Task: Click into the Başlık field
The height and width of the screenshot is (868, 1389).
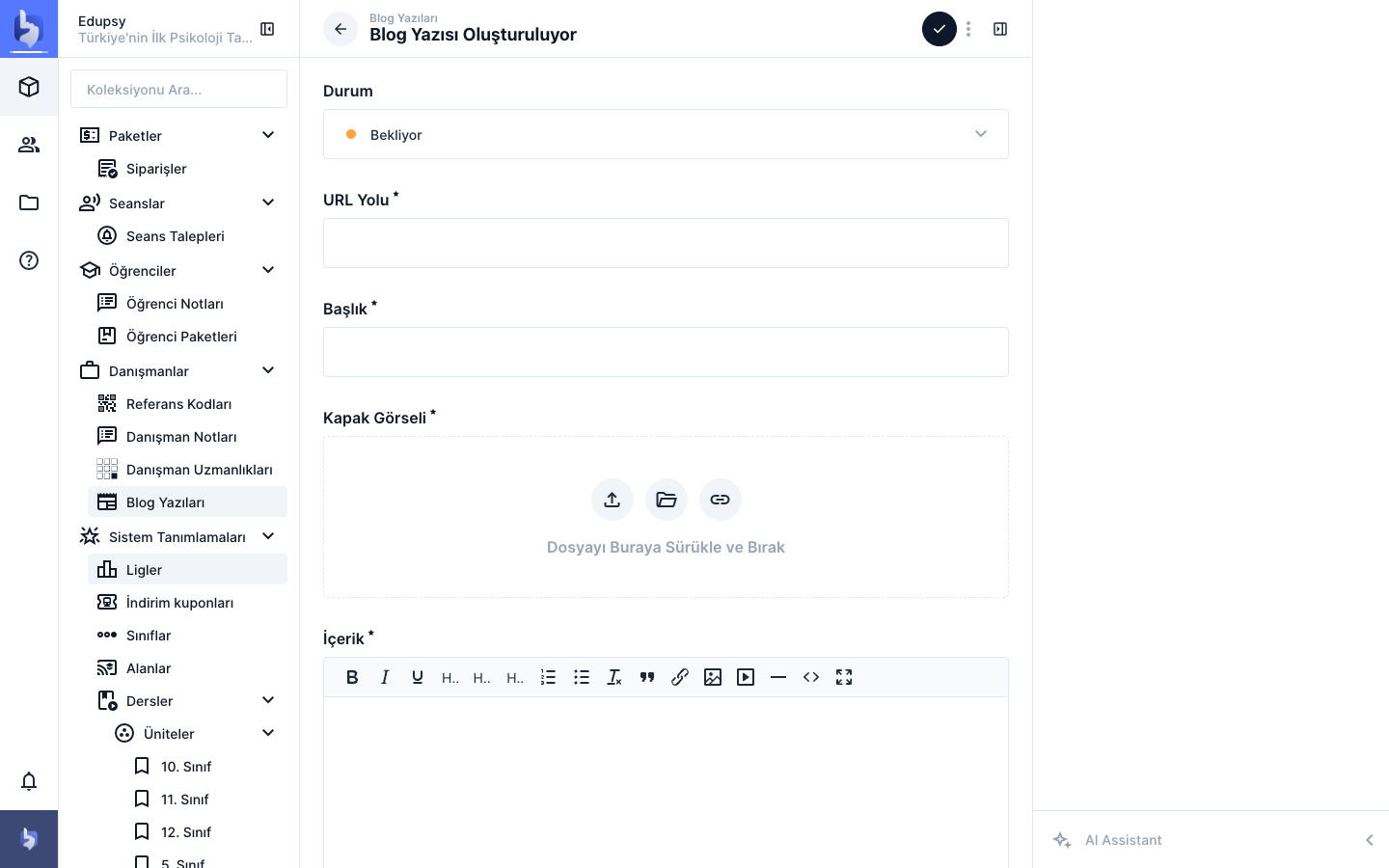Action: pyautogui.click(x=666, y=352)
